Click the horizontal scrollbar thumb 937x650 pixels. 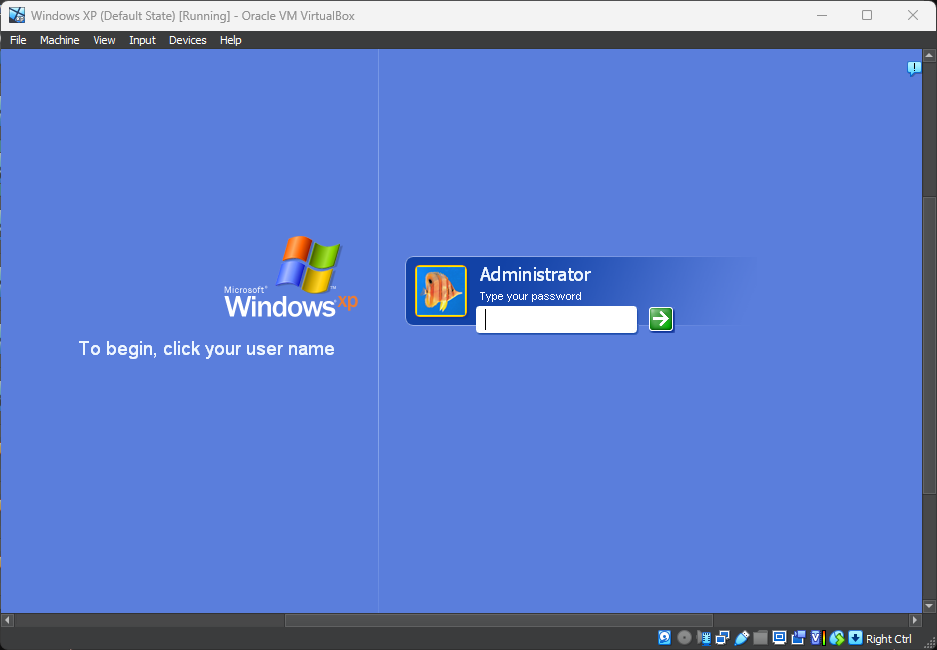tap(499, 620)
